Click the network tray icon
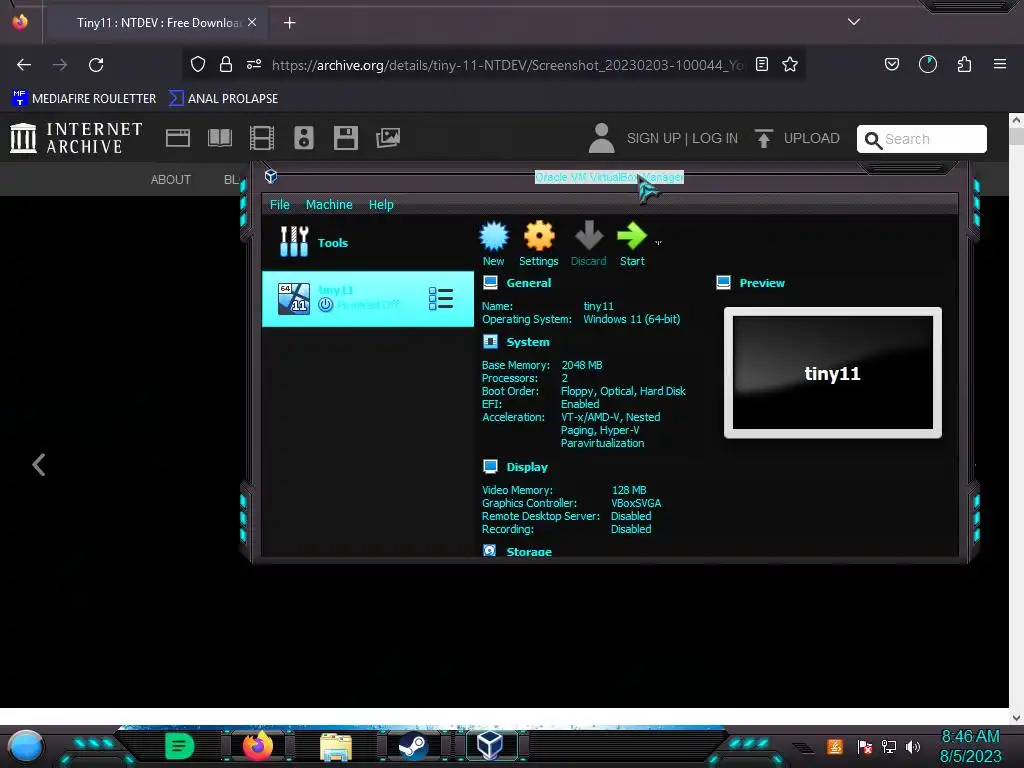The width and height of the screenshot is (1024, 768). pyautogui.click(x=889, y=746)
